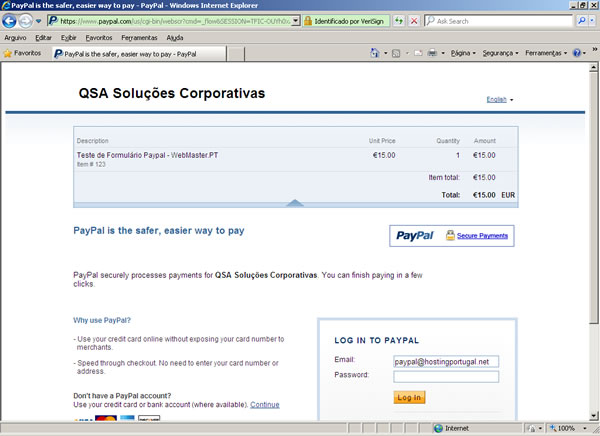Screen dimensions: 600x436
Task: Click the Email input field
Action: pos(446,361)
